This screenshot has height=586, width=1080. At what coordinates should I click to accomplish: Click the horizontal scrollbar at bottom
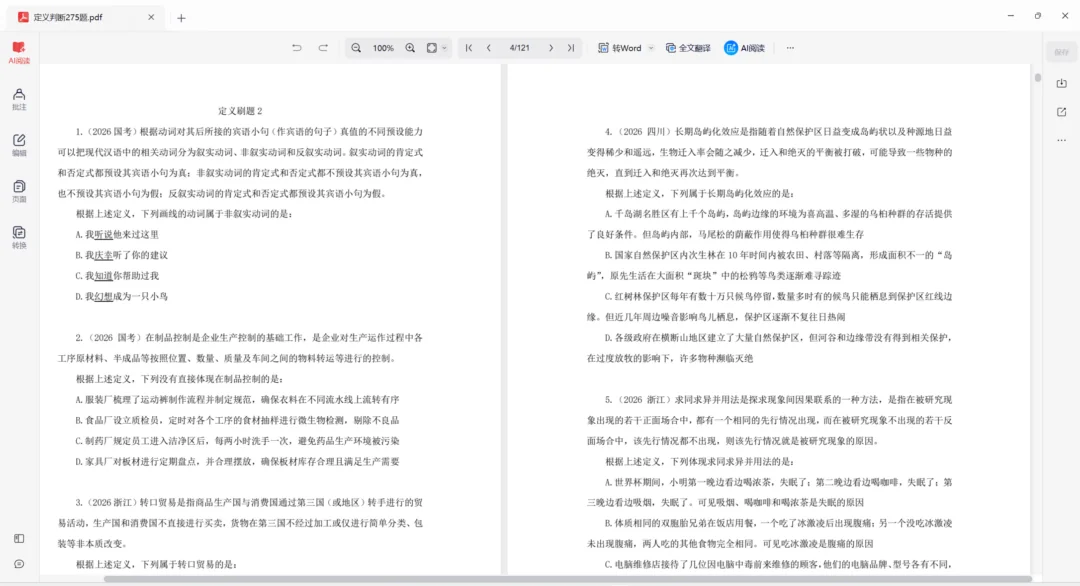[x=568, y=579]
